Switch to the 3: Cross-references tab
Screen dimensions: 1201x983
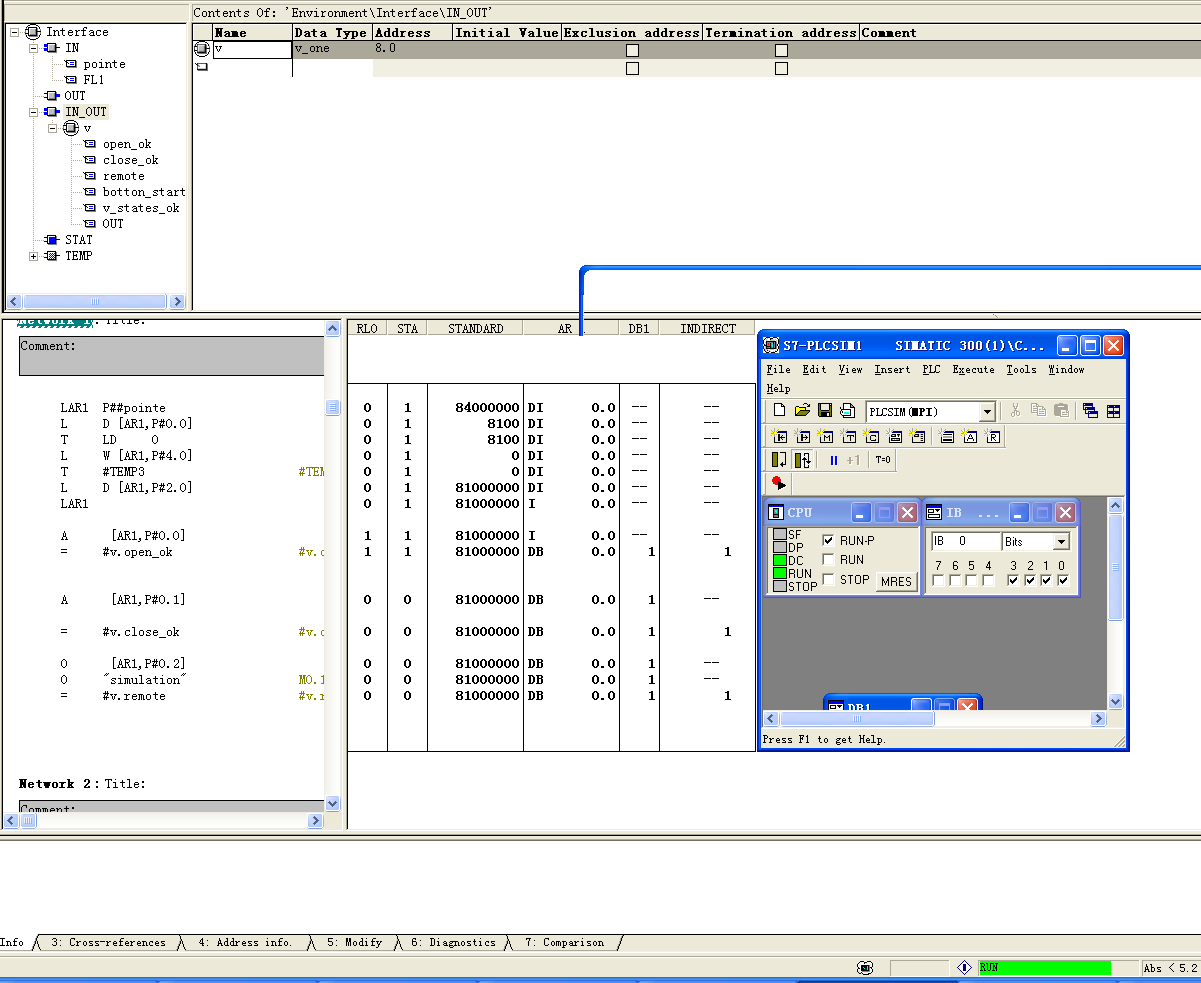click(109, 942)
